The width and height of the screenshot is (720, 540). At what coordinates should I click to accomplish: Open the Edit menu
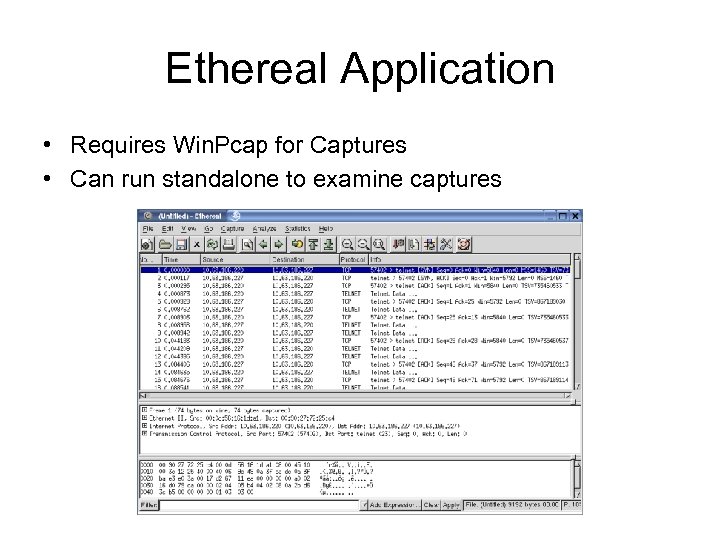tap(167, 228)
